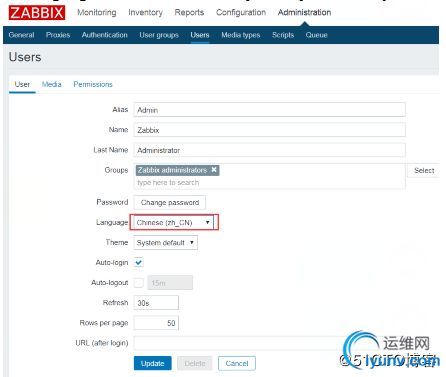The height and width of the screenshot is (377, 446).
Task: Open the Language dropdown
Action: pyautogui.click(x=173, y=222)
